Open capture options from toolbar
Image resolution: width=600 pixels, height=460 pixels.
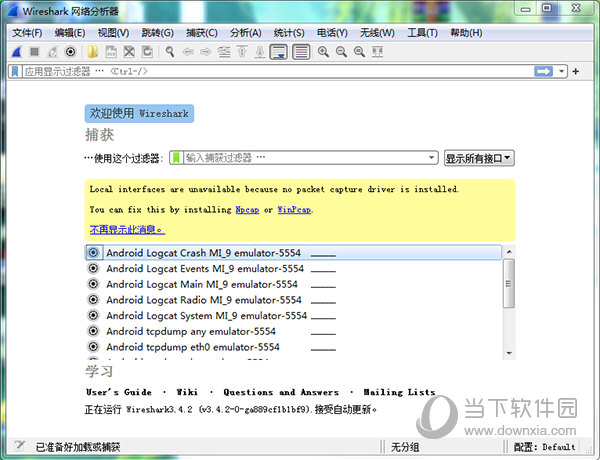coord(70,52)
